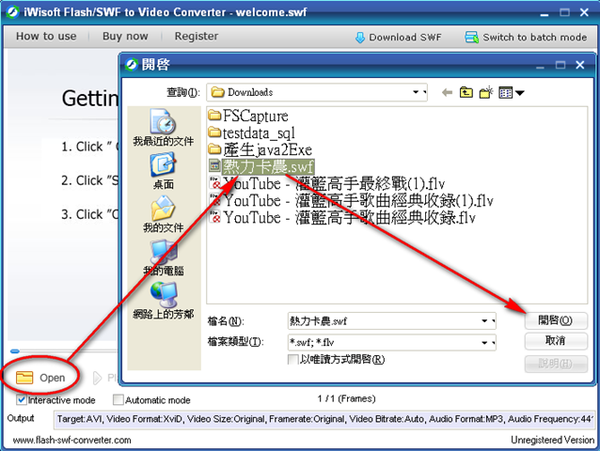Select the FSCapture folder
The image size is (600, 451).
248,116
